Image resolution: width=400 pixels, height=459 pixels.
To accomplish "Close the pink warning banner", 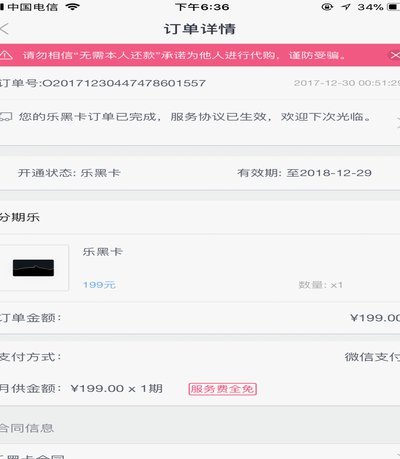I will [395, 55].
